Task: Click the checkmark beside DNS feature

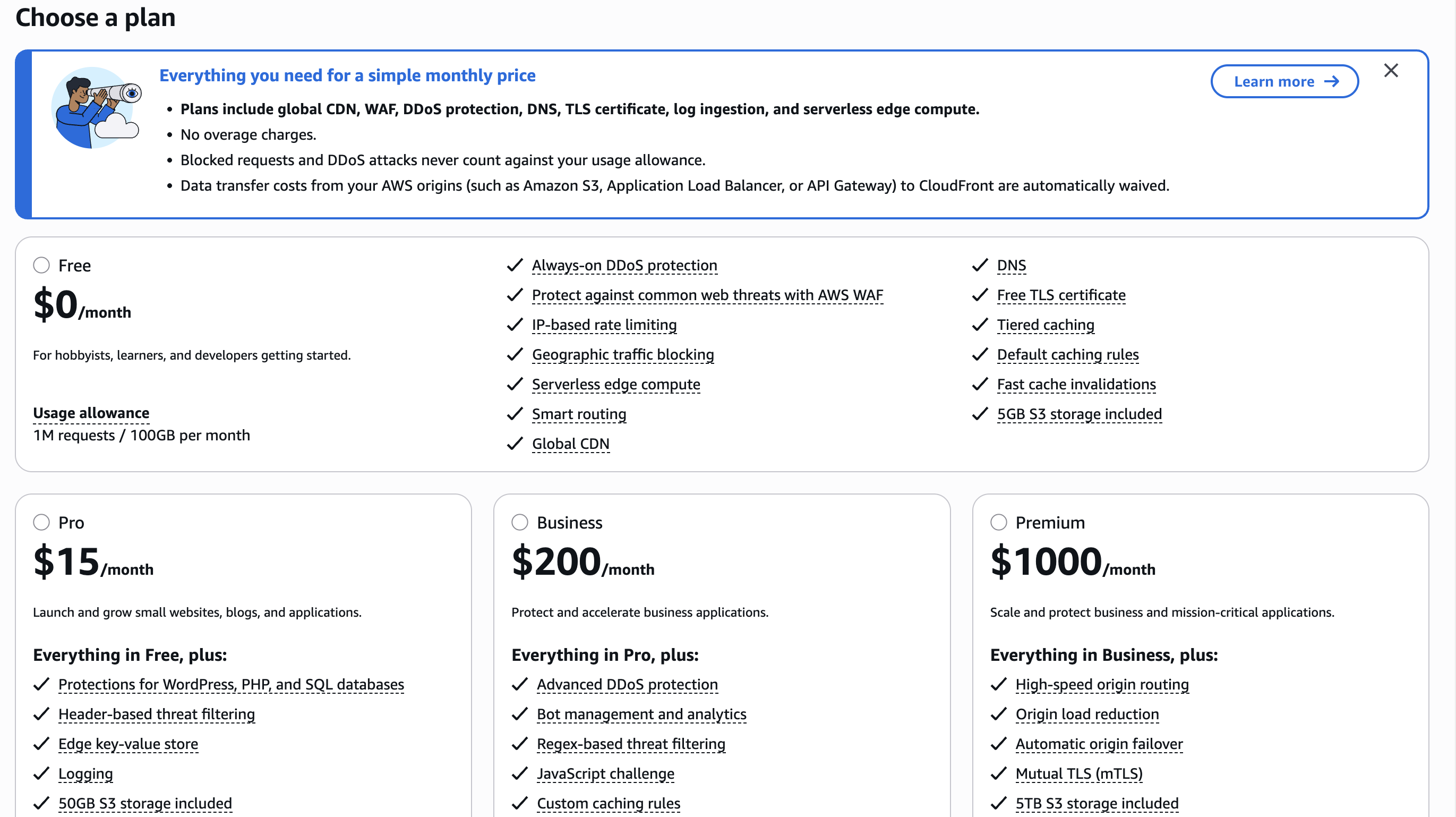Action: [x=980, y=265]
